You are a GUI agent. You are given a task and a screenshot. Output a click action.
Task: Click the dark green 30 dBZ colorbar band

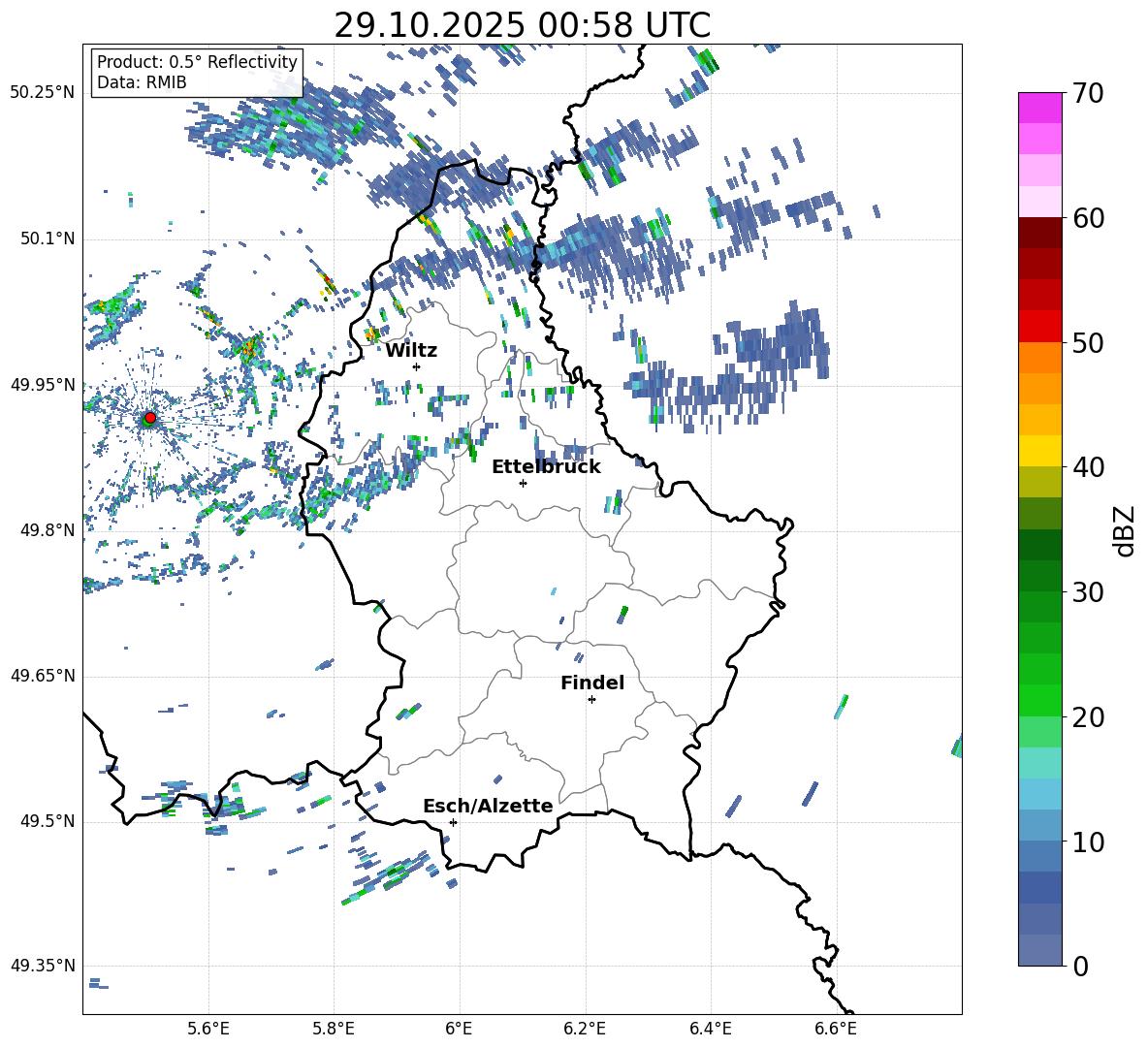[x=1039, y=575]
